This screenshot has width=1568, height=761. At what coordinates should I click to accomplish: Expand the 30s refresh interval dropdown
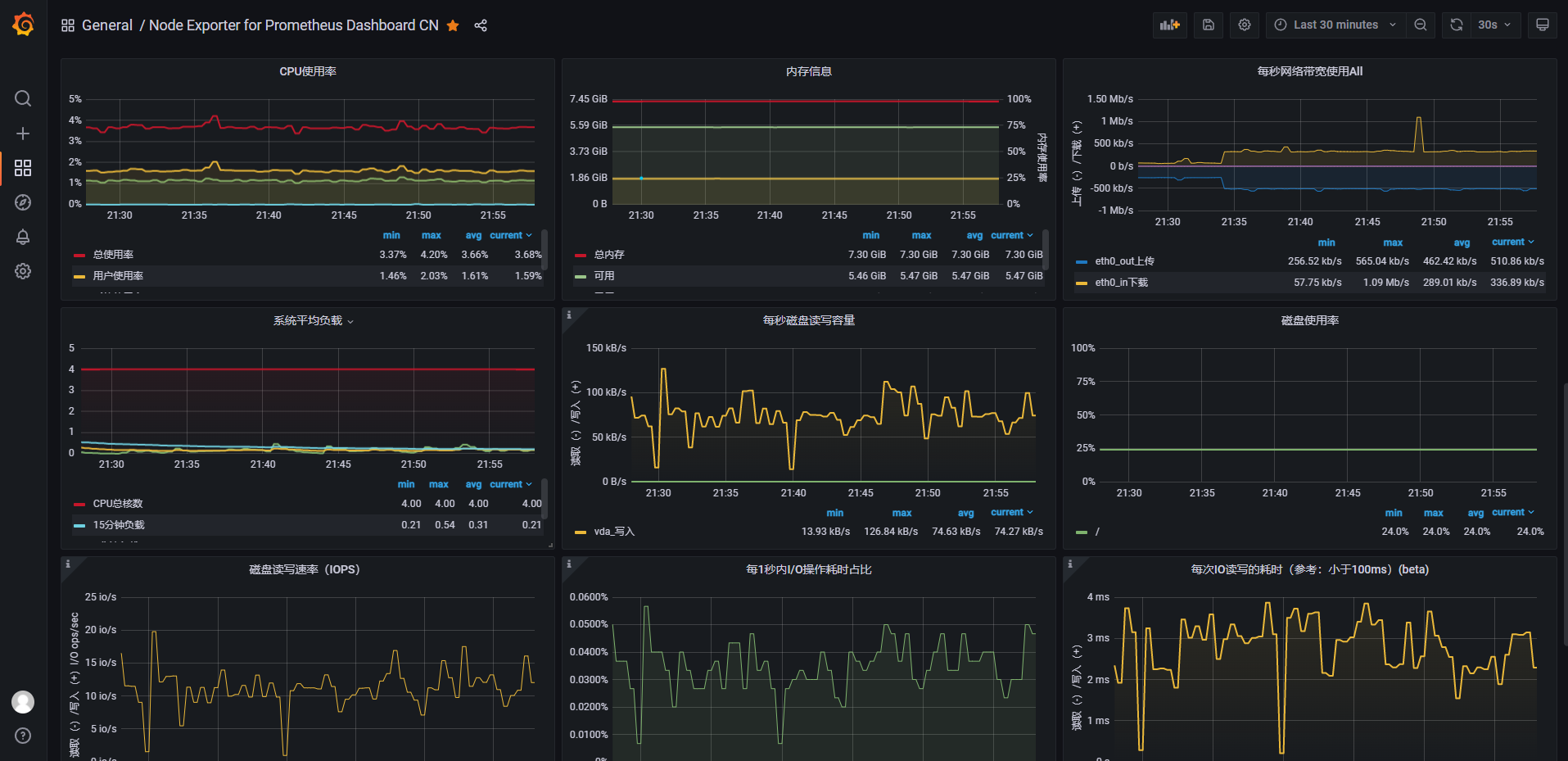1494,25
